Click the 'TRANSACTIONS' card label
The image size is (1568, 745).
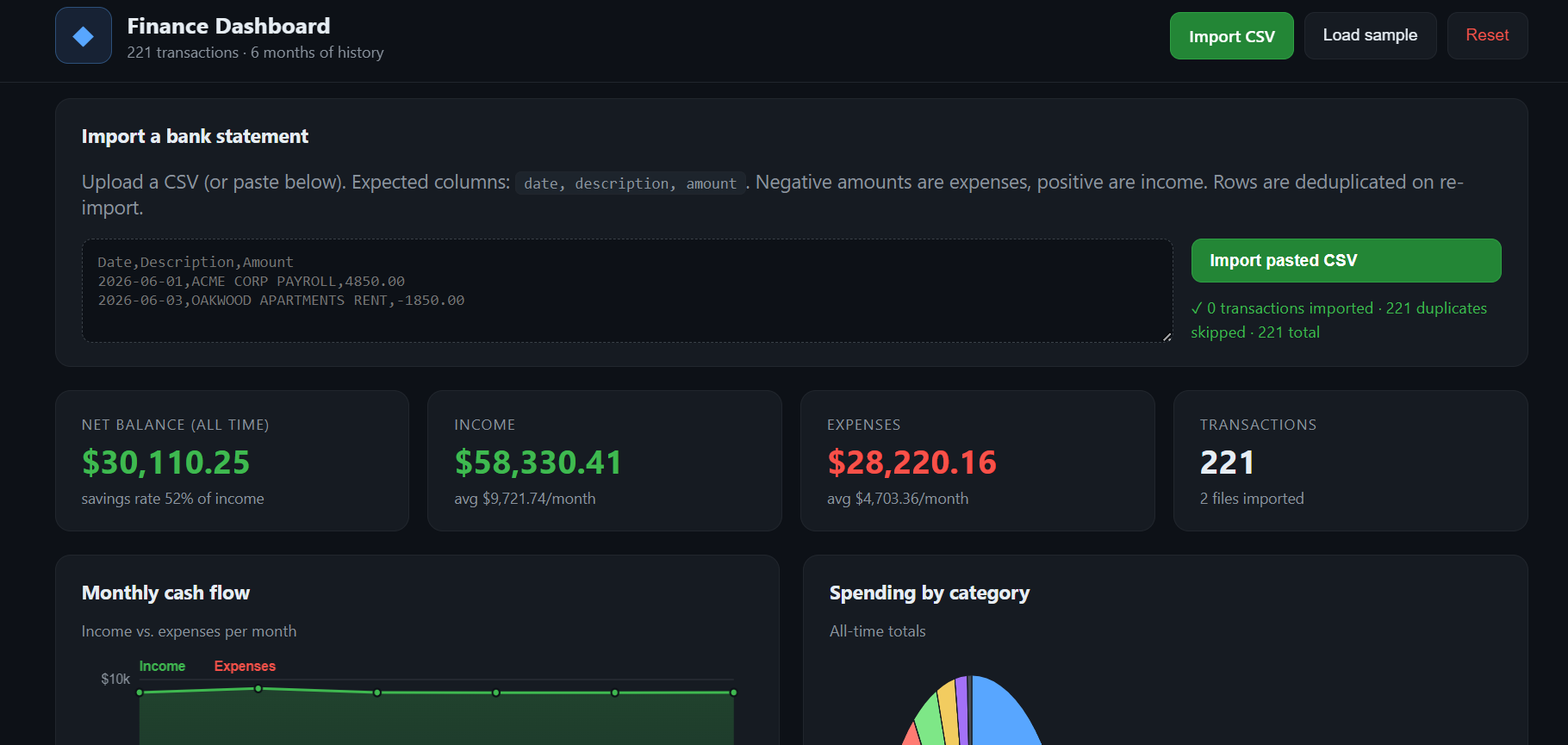(1258, 425)
